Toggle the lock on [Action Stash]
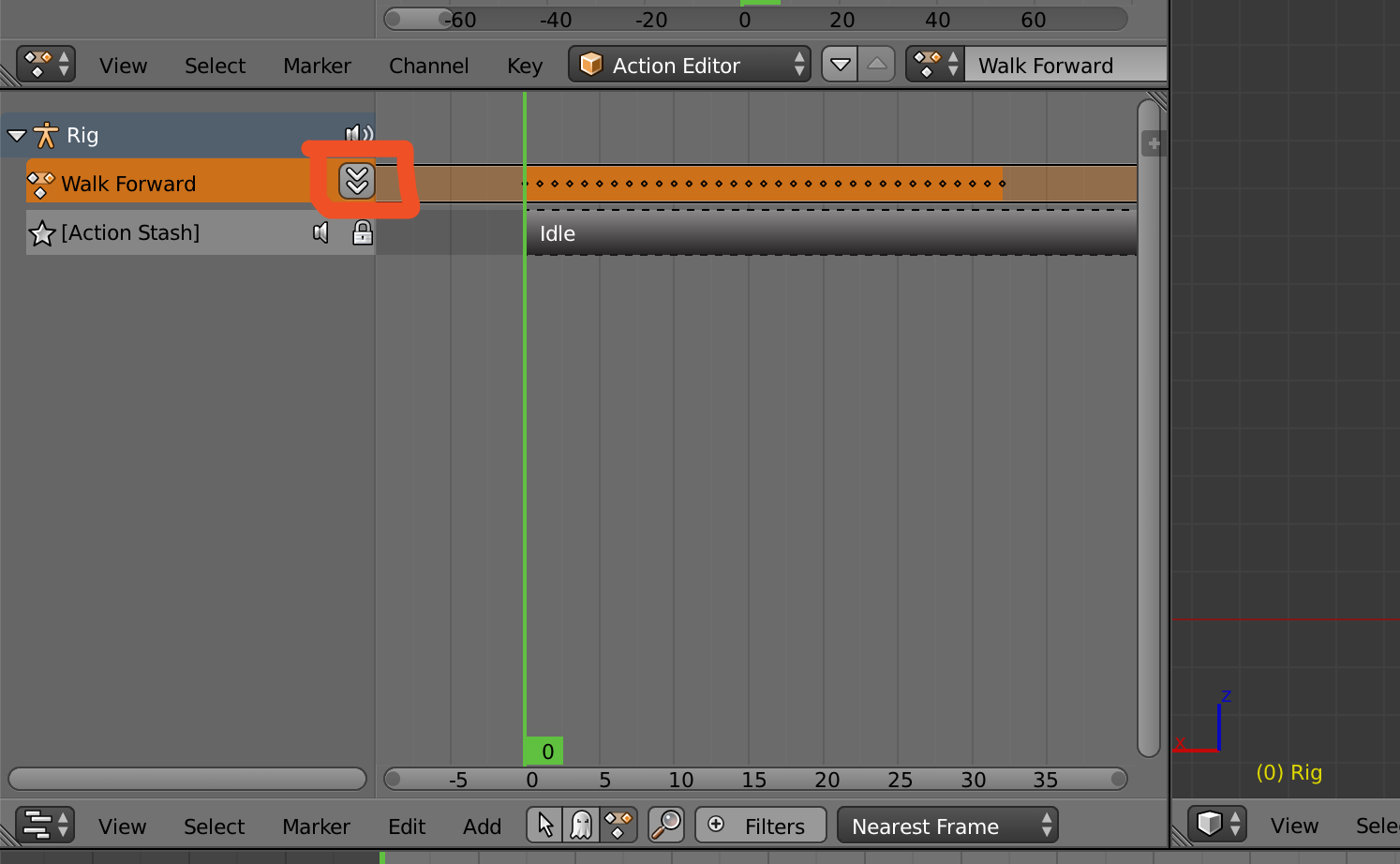 tap(361, 232)
